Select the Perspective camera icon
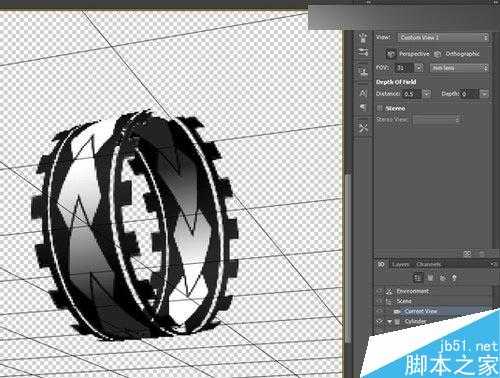The image size is (500, 378). tap(391, 54)
